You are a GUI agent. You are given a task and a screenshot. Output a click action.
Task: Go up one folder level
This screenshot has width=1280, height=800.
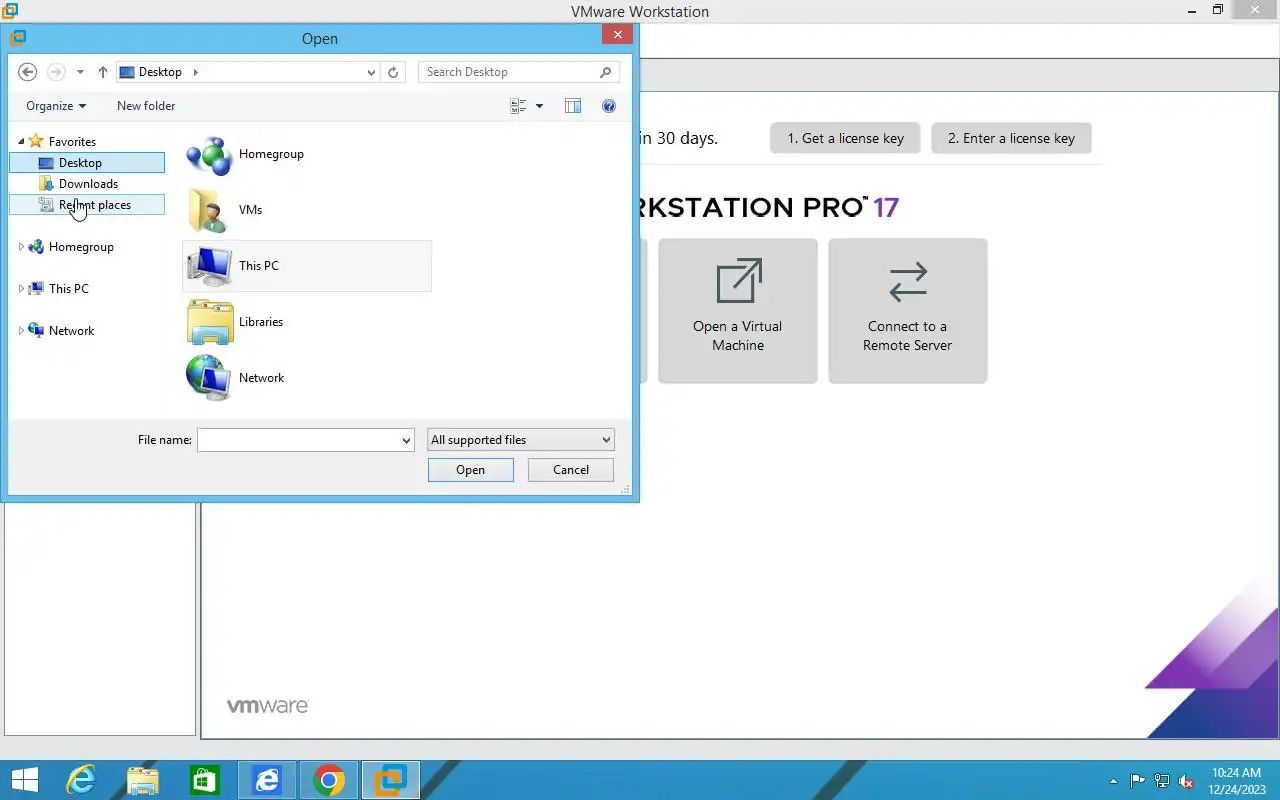click(x=102, y=72)
